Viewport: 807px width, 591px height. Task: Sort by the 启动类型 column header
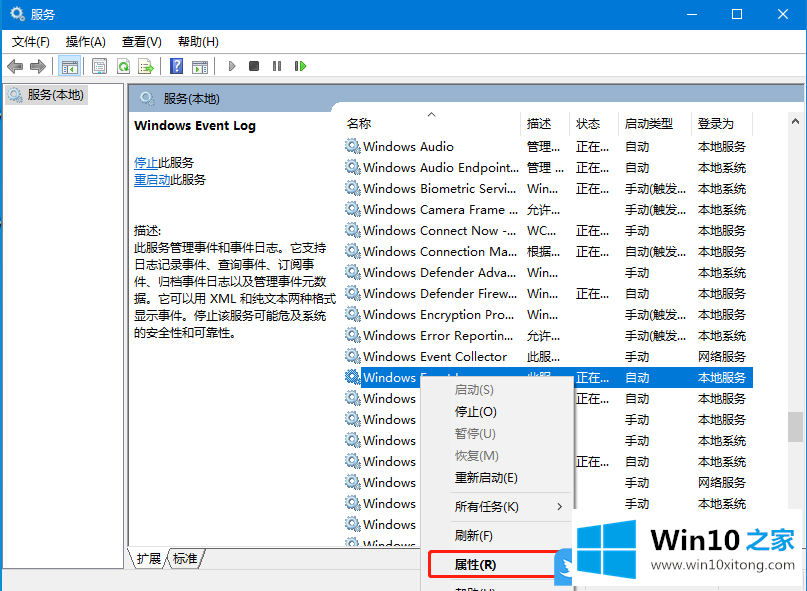point(655,124)
